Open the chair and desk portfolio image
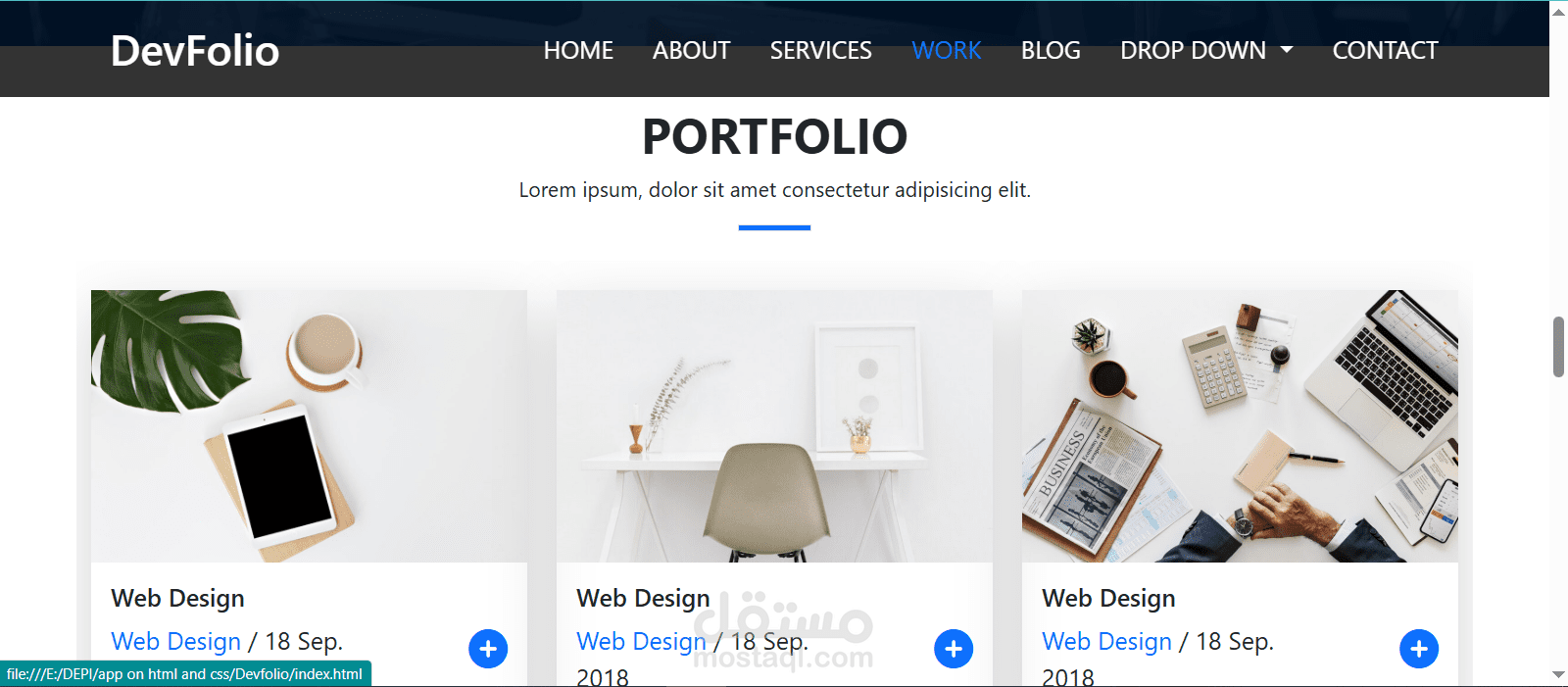This screenshot has height=687, width=1568. 774,426
